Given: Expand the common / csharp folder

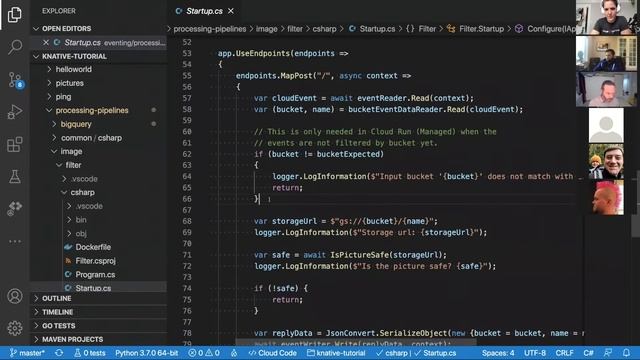Looking at the screenshot, I should click(99, 138).
